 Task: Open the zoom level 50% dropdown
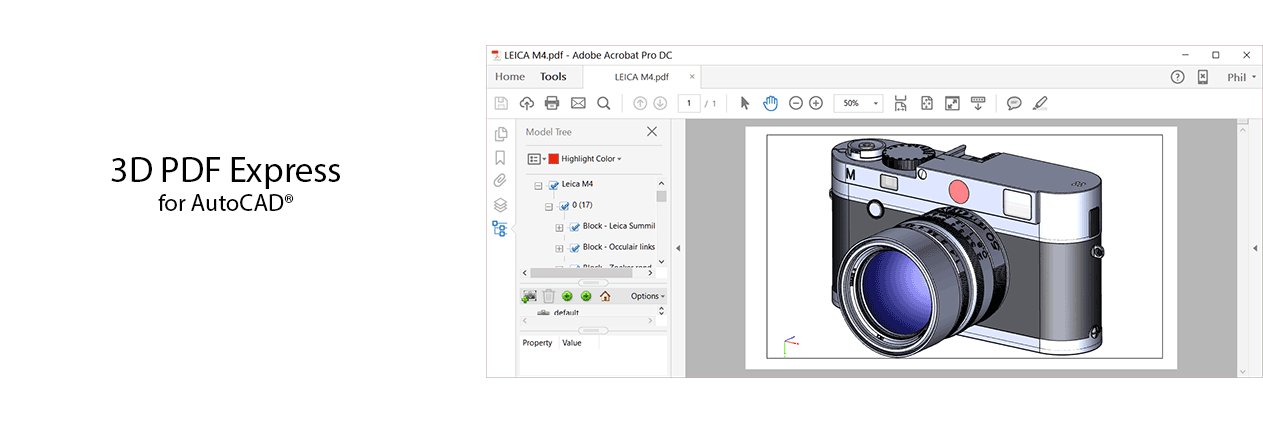(876, 103)
